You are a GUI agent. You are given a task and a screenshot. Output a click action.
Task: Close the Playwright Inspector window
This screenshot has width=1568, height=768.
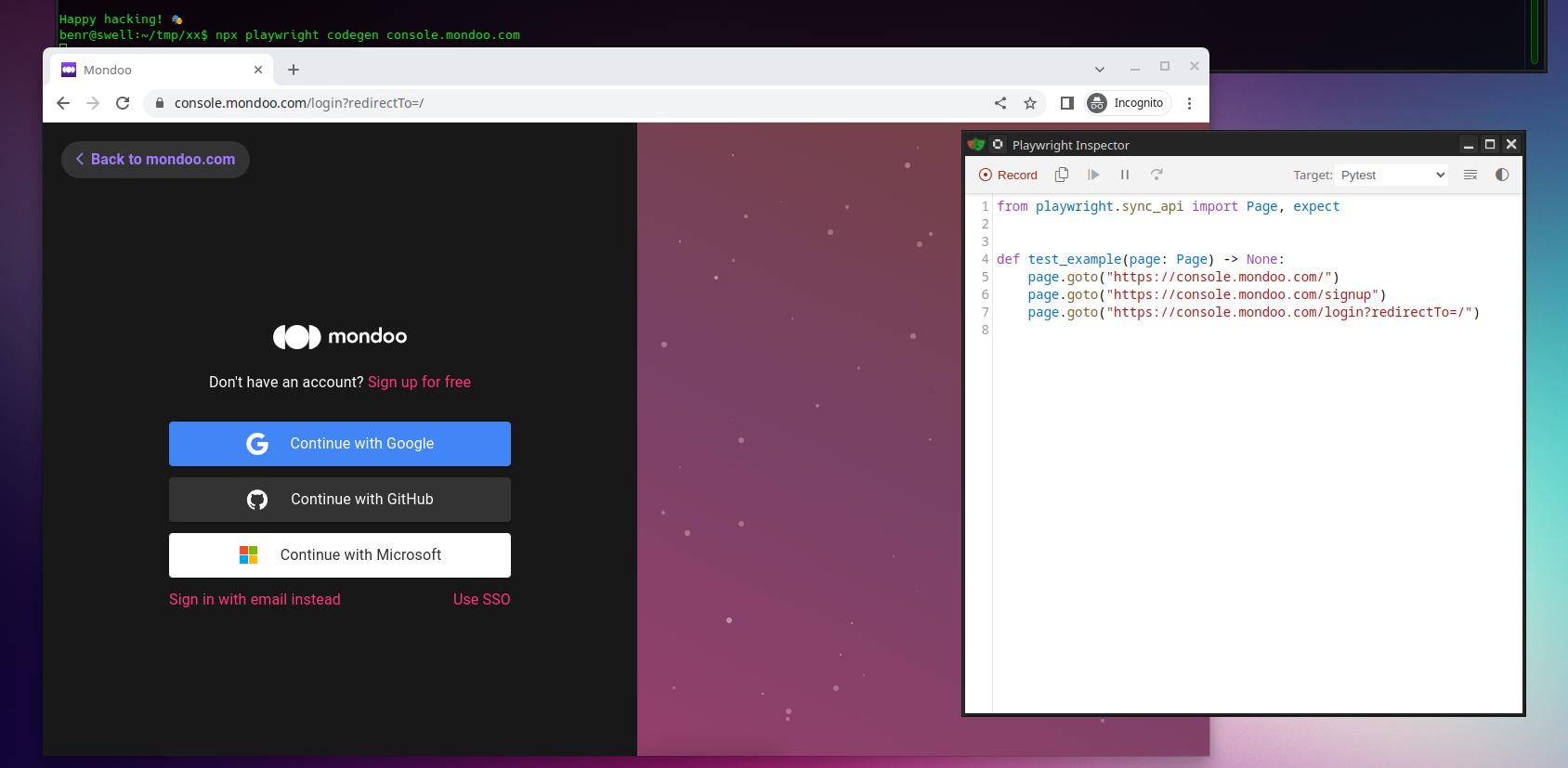pos(1511,144)
